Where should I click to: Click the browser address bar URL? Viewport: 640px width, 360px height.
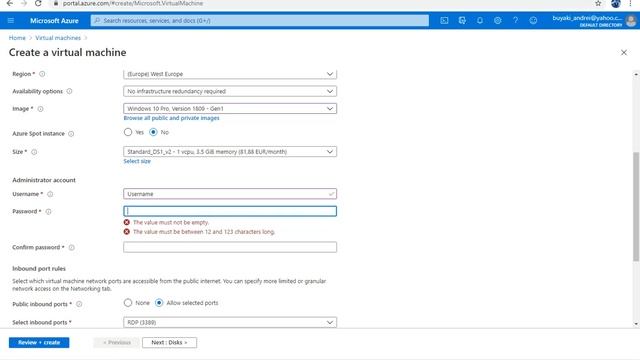(133, 3)
